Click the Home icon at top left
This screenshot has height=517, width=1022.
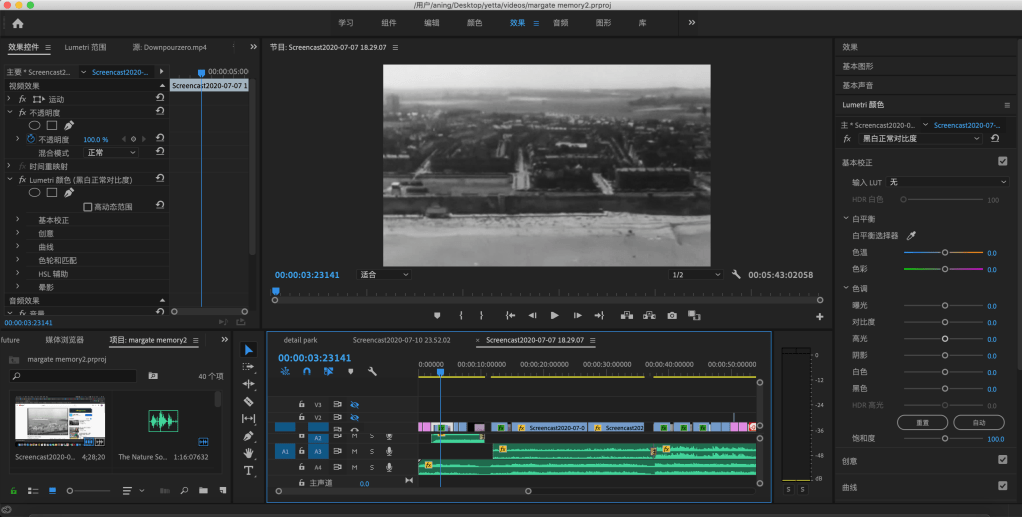(17, 22)
